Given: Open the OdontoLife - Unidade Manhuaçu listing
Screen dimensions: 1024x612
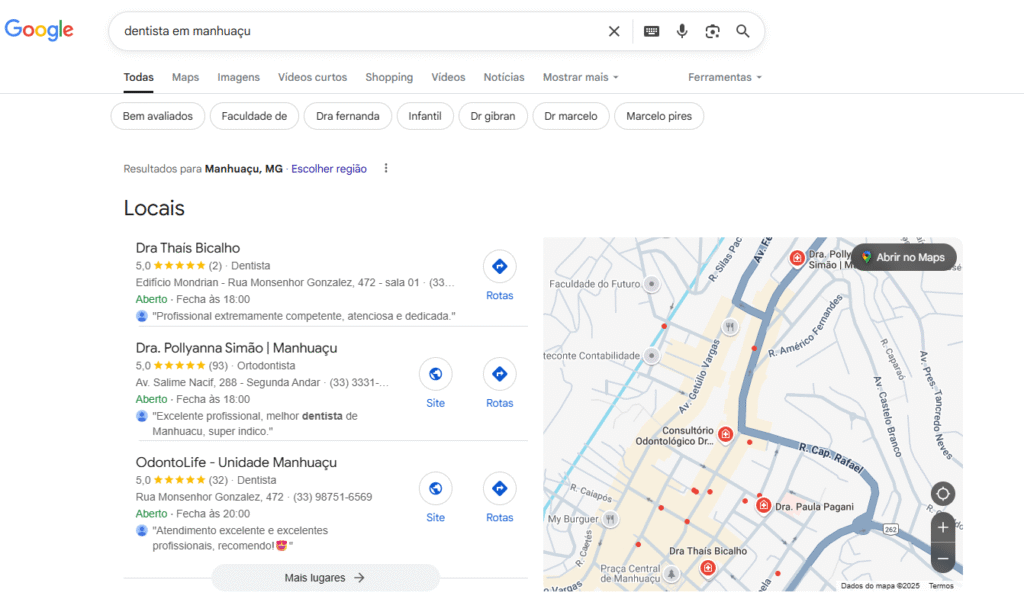Looking at the screenshot, I should [x=236, y=462].
